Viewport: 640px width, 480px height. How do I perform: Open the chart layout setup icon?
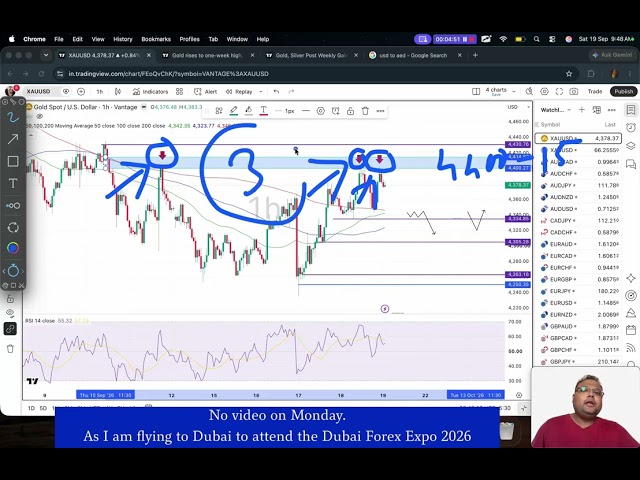(476, 91)
